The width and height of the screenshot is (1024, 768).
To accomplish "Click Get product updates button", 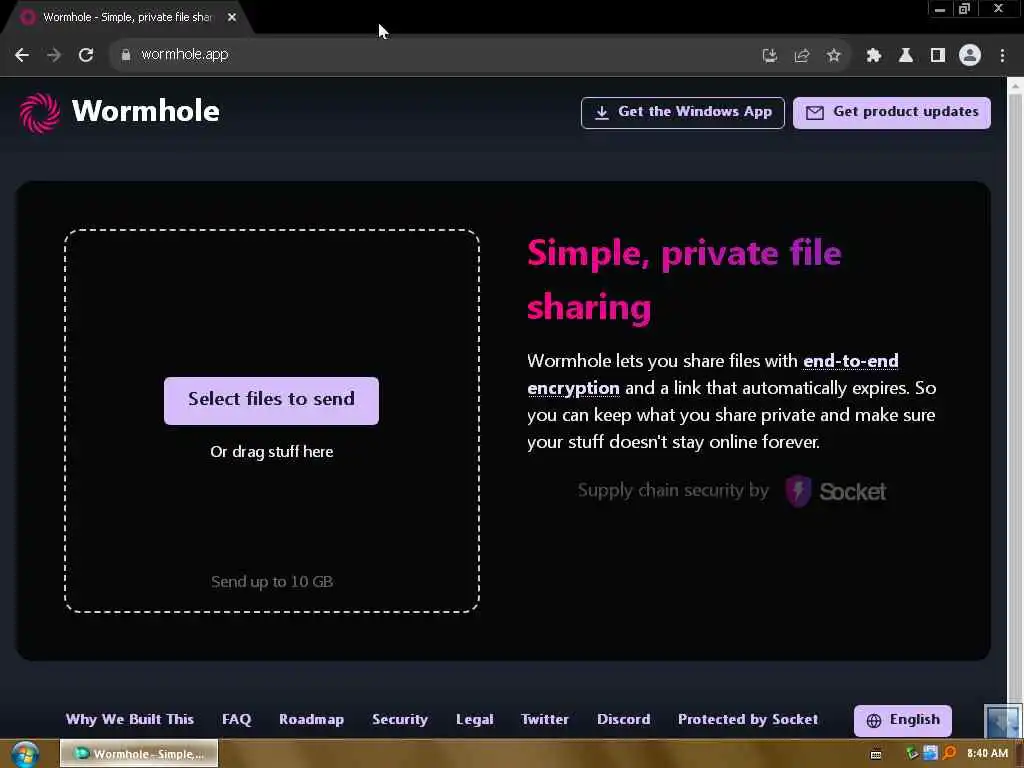I will pyautogui.click(x=891, y=112).
